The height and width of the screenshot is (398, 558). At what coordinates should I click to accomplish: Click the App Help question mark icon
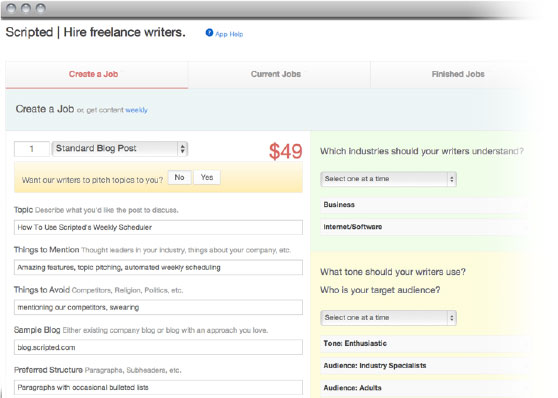[209, 33]
